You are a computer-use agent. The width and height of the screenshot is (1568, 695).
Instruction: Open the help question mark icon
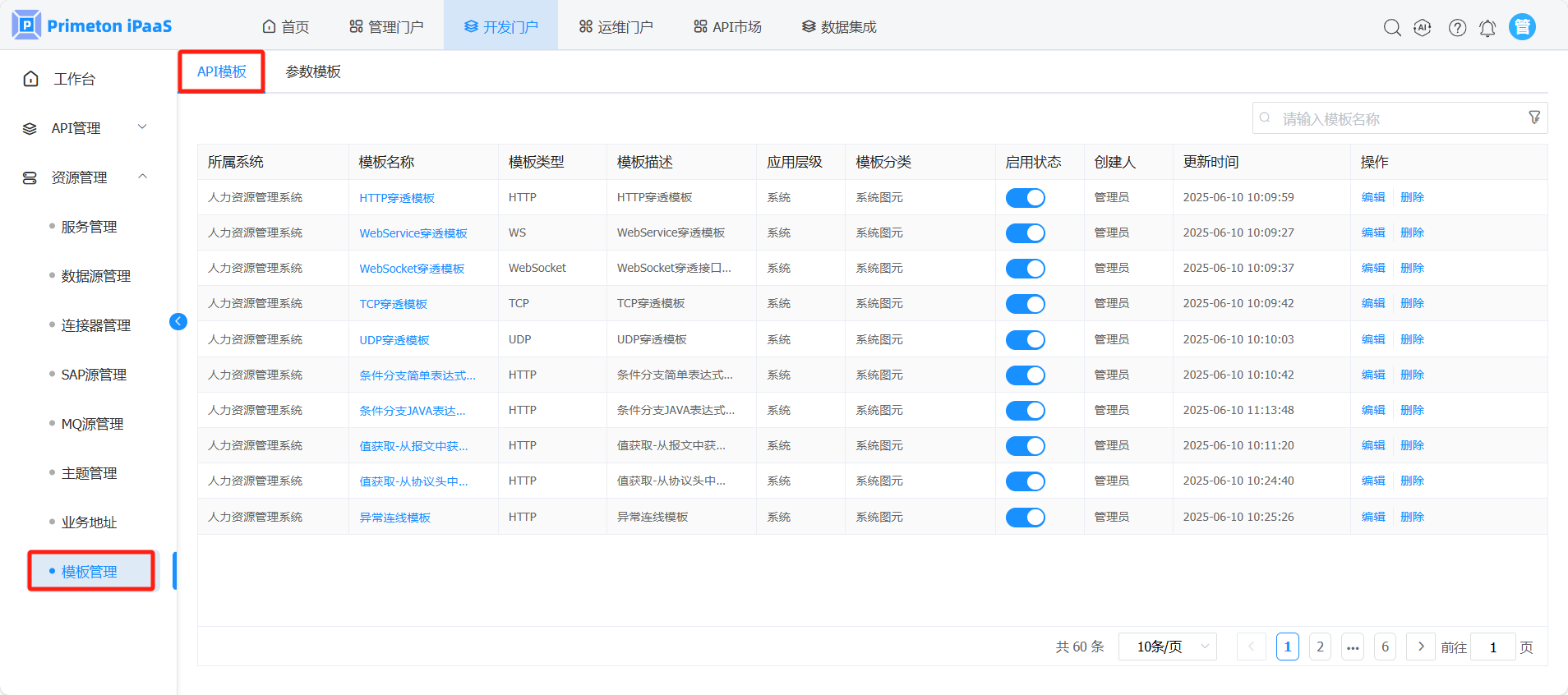[x=1457, y=28]
